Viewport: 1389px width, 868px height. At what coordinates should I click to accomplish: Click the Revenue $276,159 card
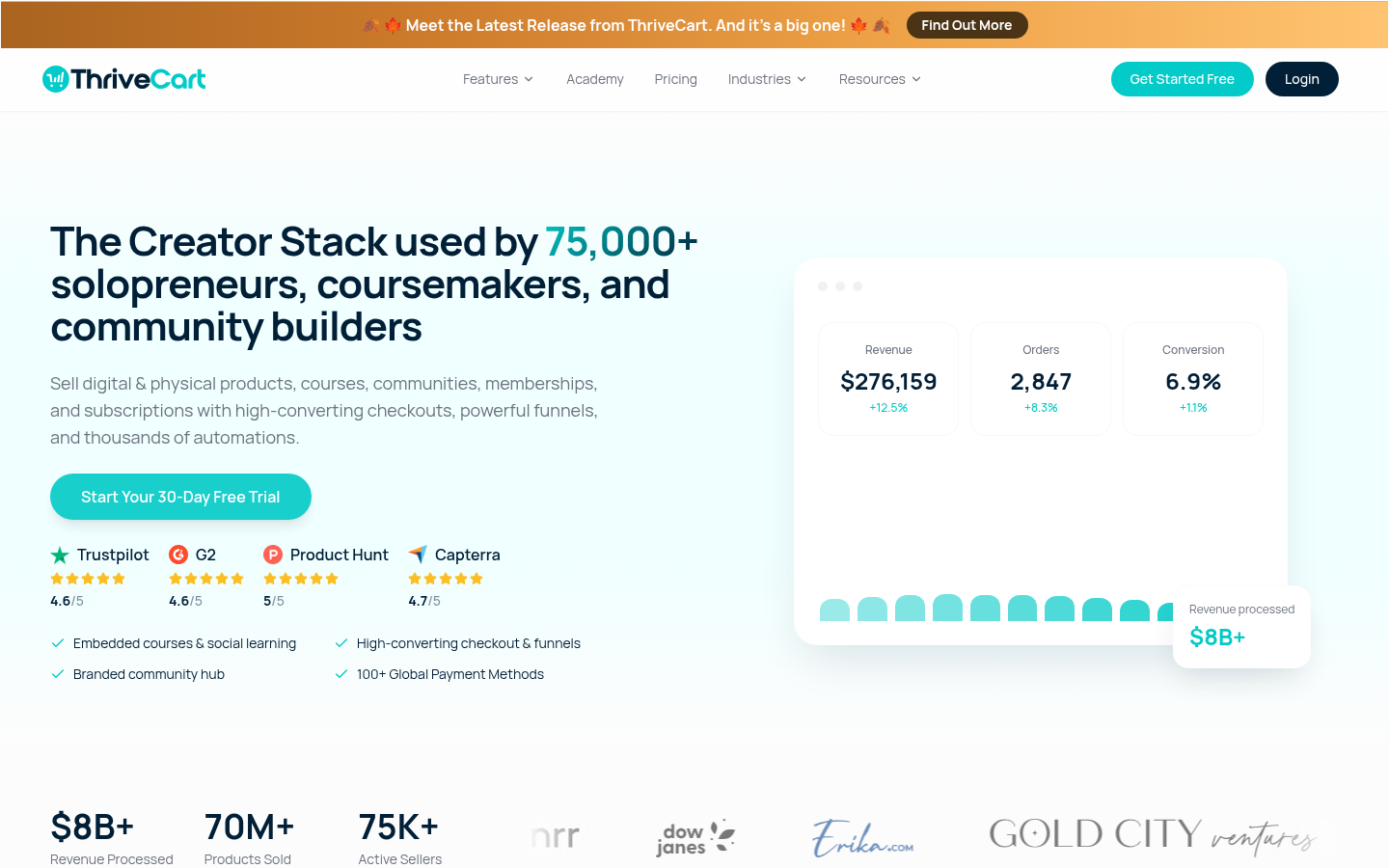[888, 379]
